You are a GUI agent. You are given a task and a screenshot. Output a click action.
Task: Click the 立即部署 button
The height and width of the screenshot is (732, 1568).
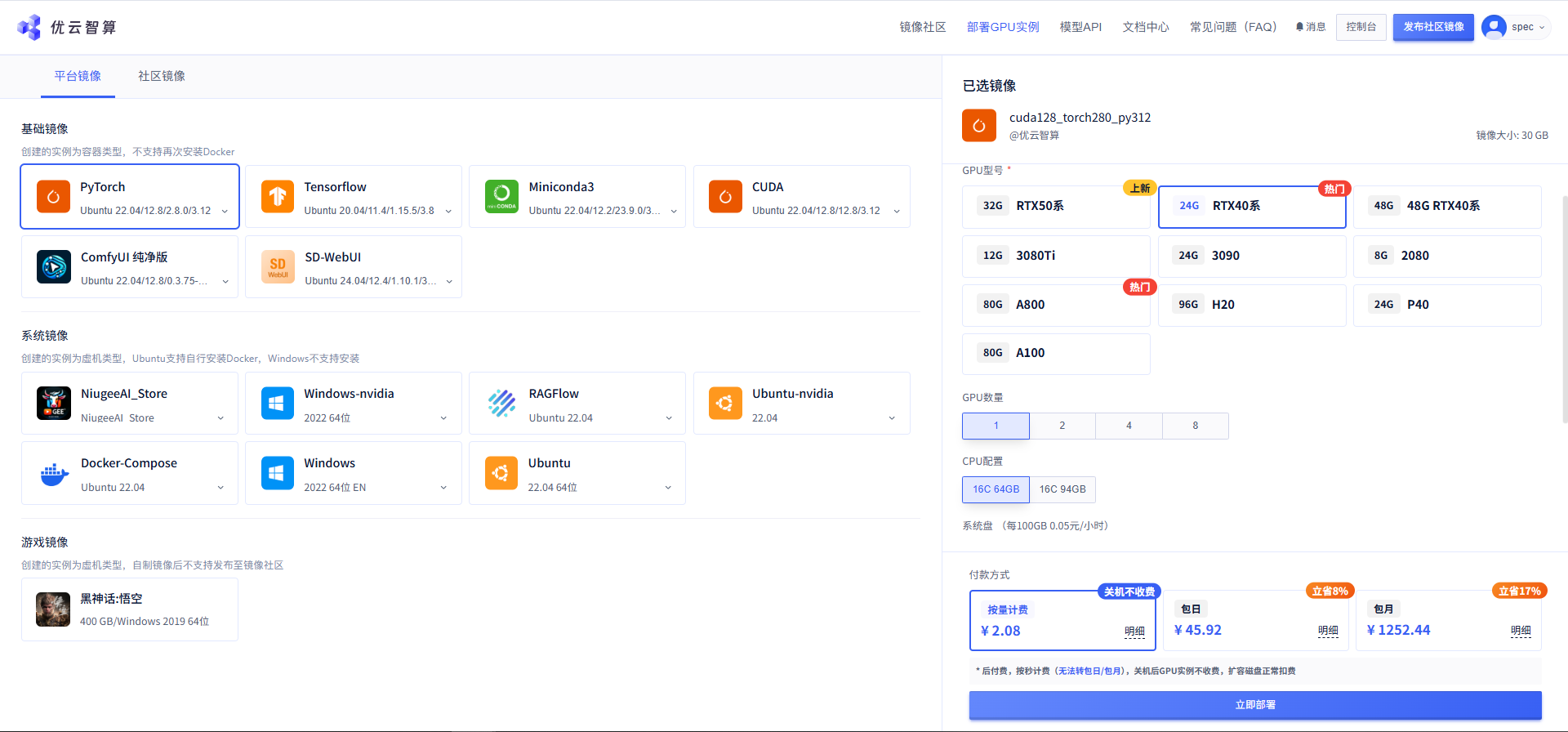1255,705
